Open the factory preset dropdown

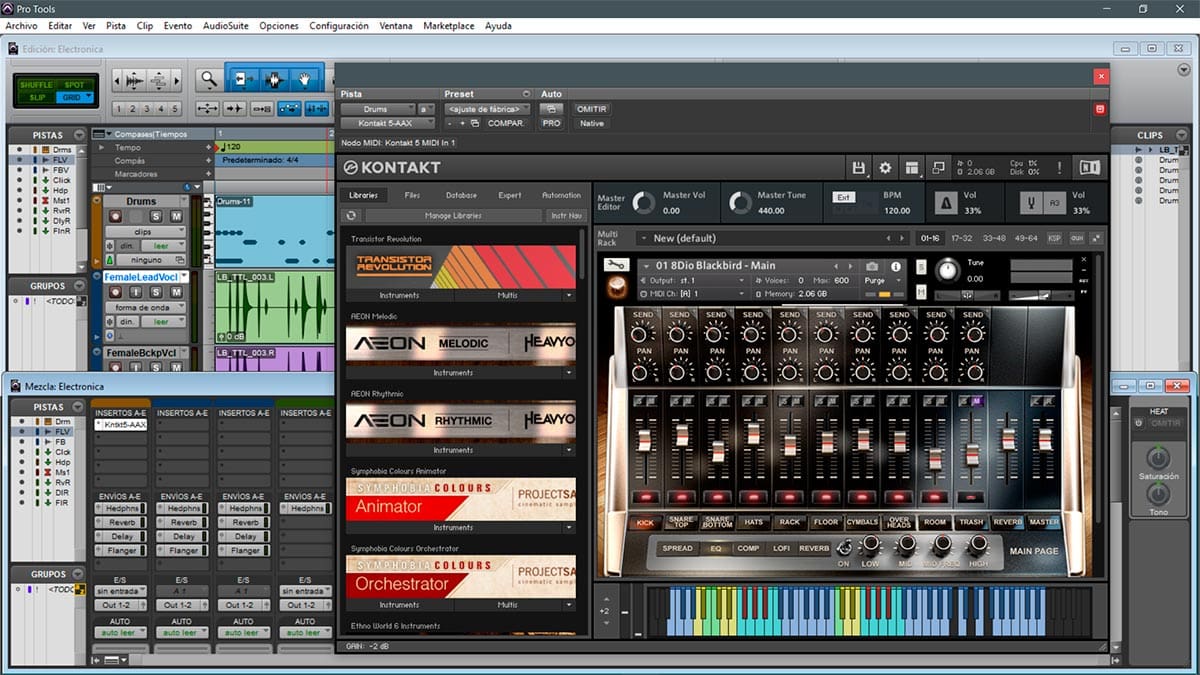pos(488,109)
